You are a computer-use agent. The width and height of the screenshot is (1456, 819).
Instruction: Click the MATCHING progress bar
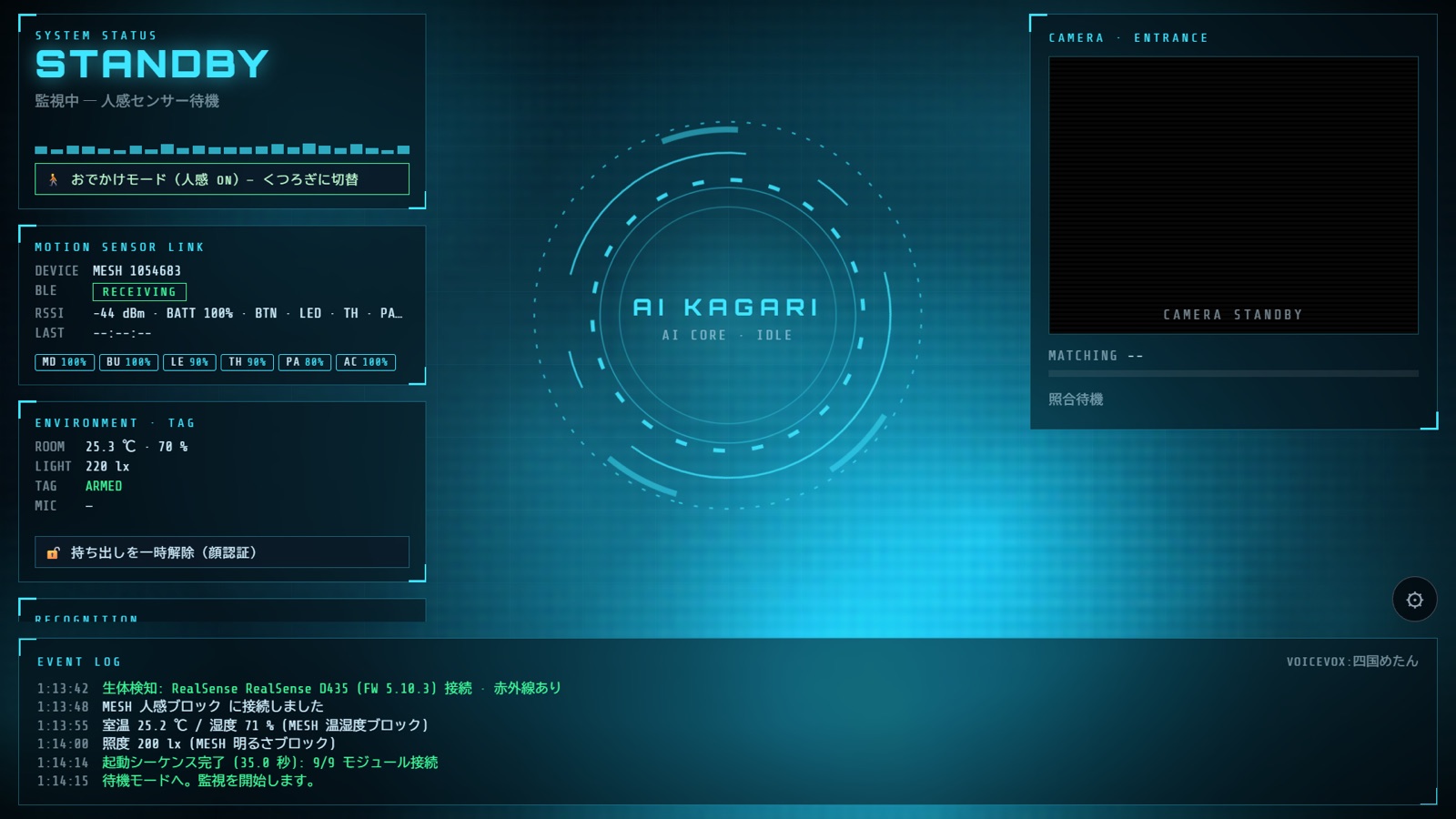[1233, 373]
